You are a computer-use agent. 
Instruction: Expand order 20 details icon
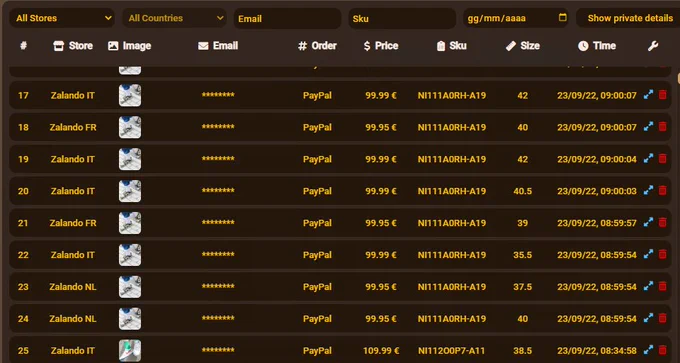click(648, 190)
